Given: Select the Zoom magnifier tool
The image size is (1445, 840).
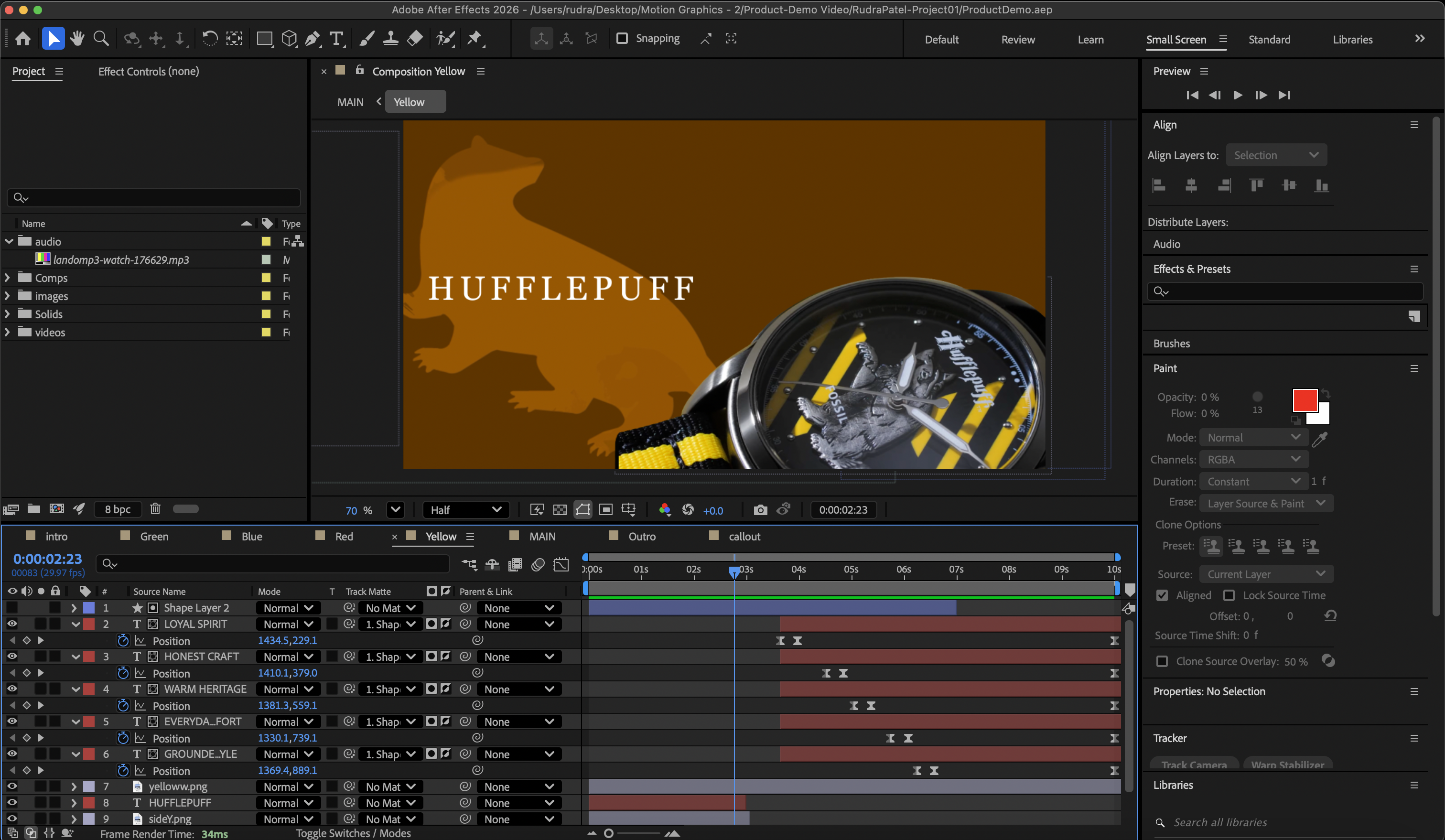Looking at the screenshot, I should 101,38.
